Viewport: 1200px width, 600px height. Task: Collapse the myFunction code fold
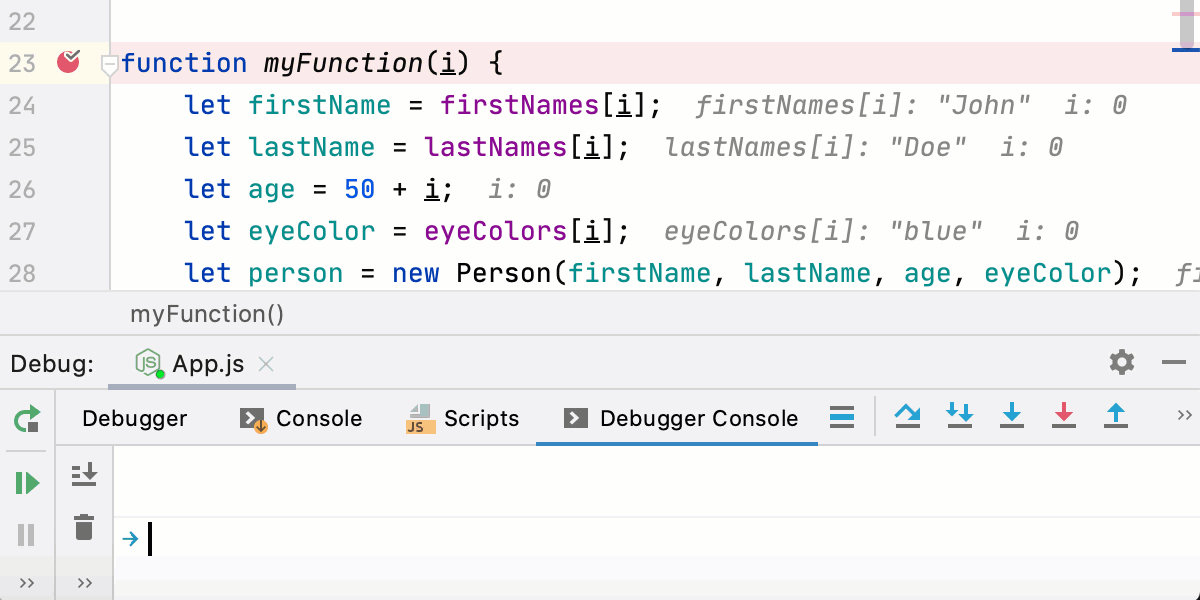coord(110,64)
